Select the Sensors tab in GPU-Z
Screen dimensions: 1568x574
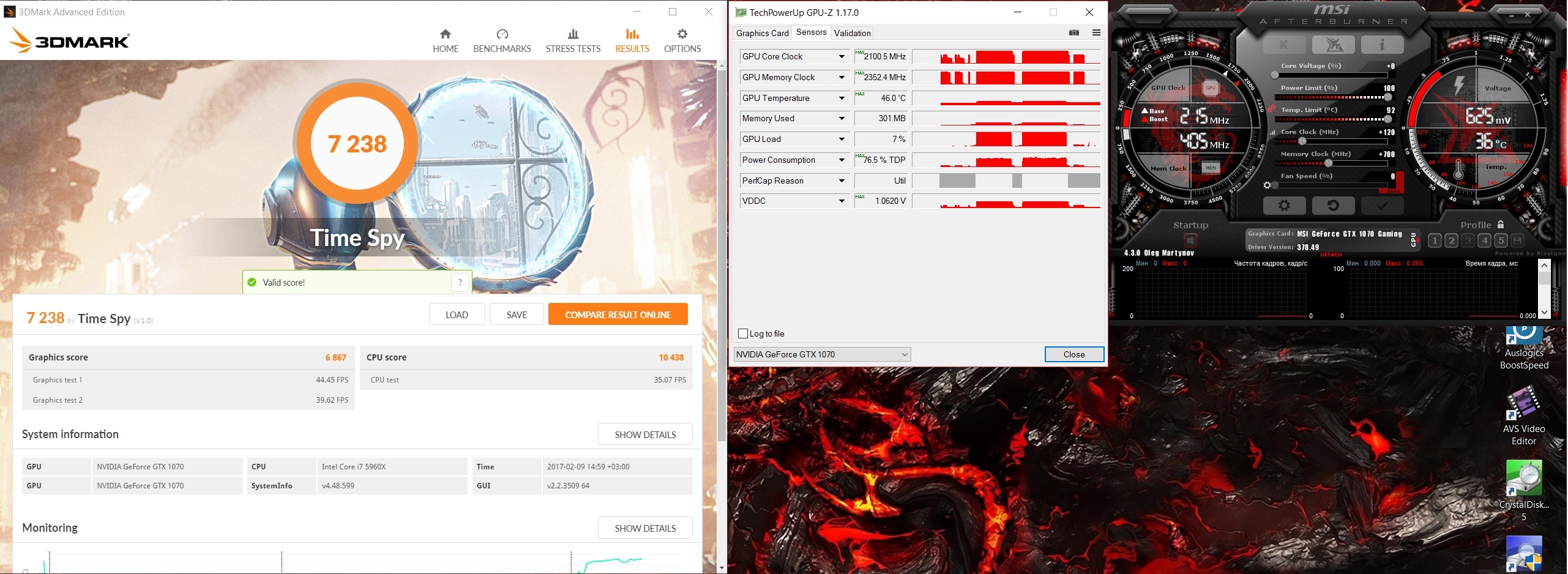coord(811,32)
